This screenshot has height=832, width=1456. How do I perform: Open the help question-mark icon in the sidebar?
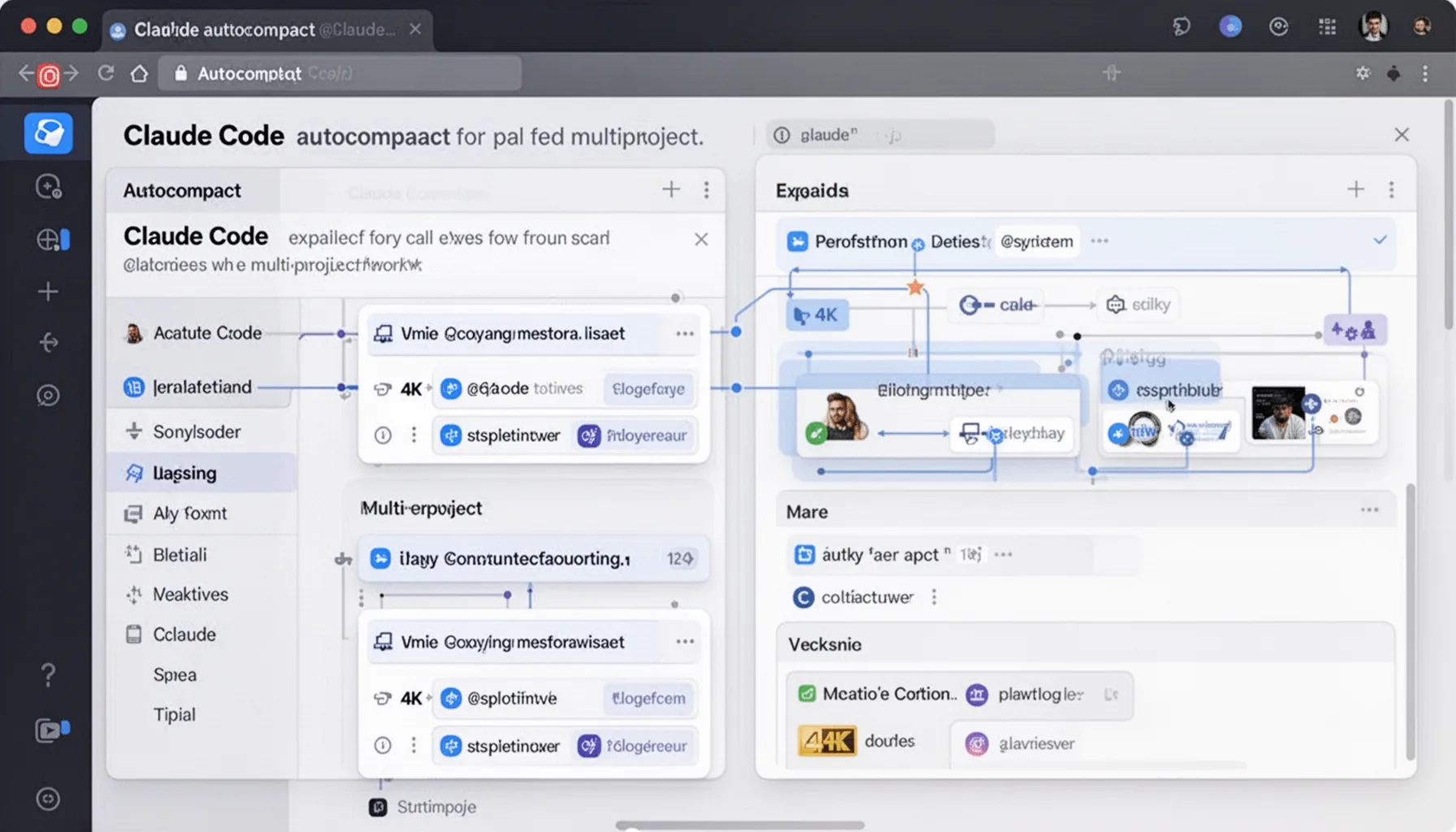click(x=48, y=674)
